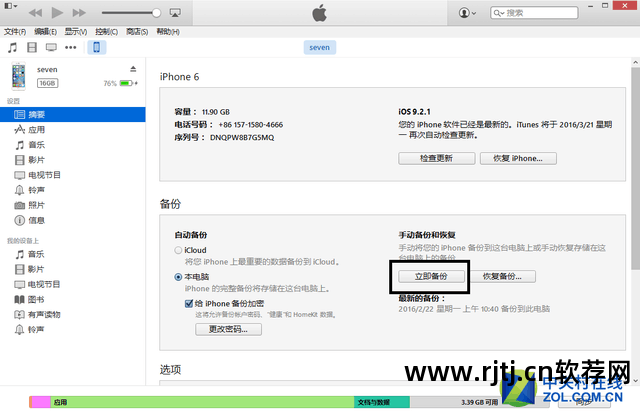Adjust the volume slider knob

[156, 13]
